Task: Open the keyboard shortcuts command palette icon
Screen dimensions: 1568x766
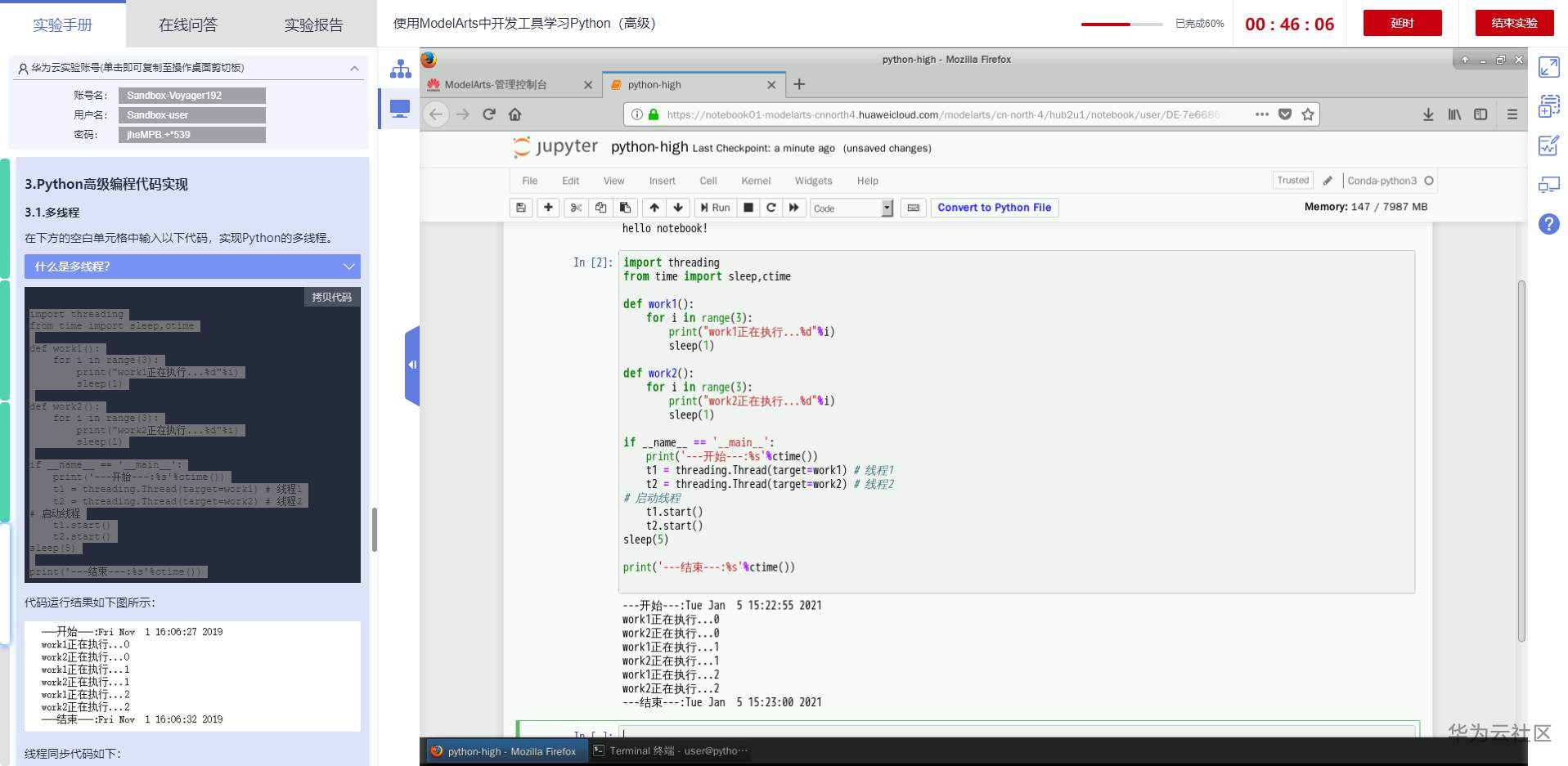Action: pyautogui.click(x=913, y=208)
